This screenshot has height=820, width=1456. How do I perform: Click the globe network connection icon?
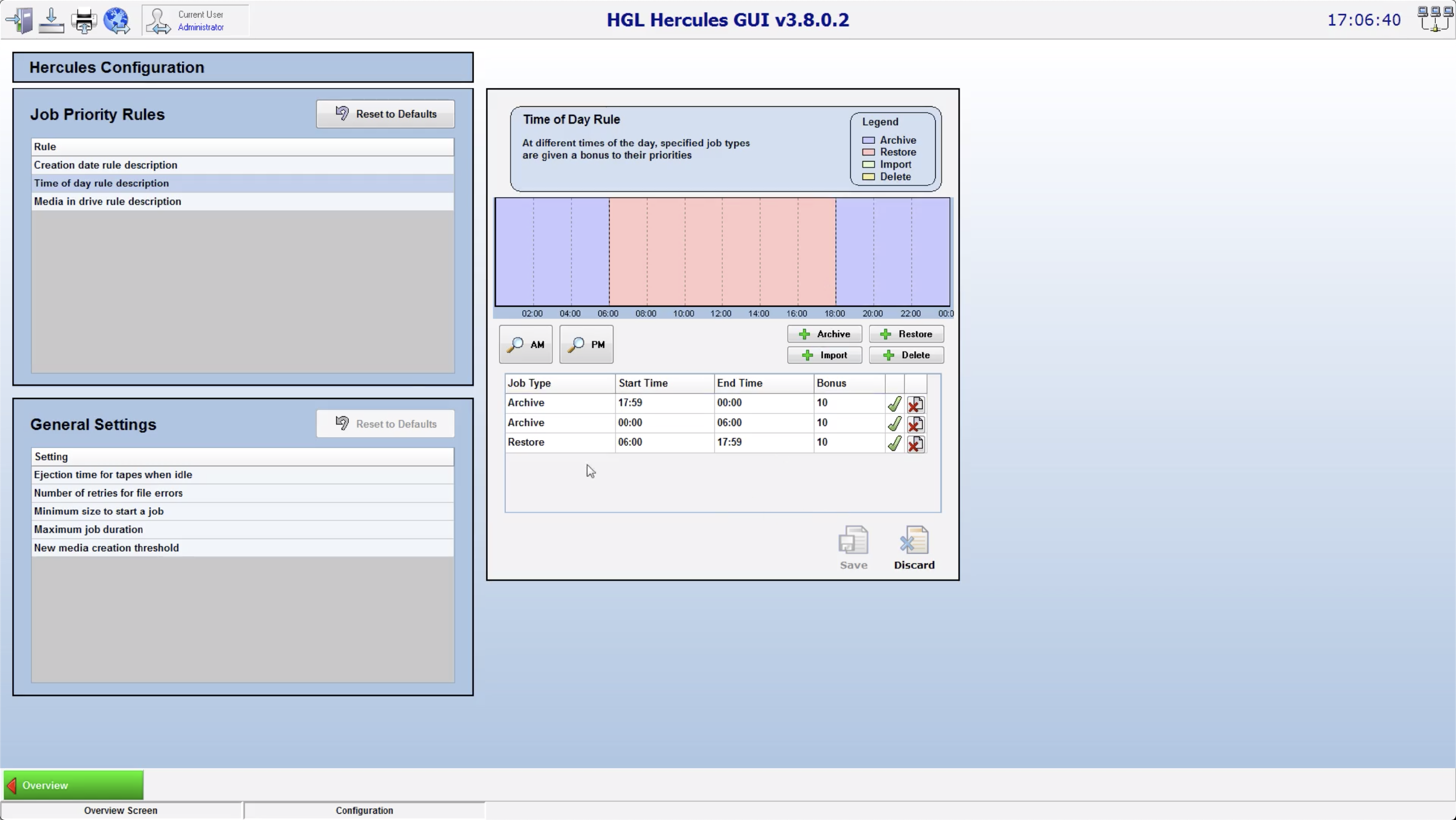[x=116, y=20]
